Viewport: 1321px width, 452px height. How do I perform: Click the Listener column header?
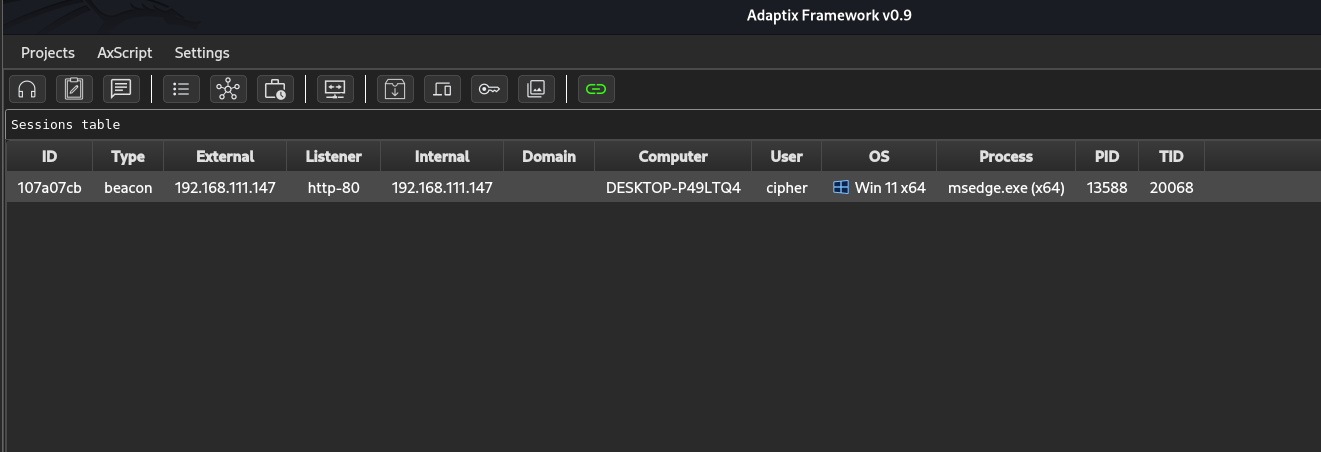click(x=333, y=156)
